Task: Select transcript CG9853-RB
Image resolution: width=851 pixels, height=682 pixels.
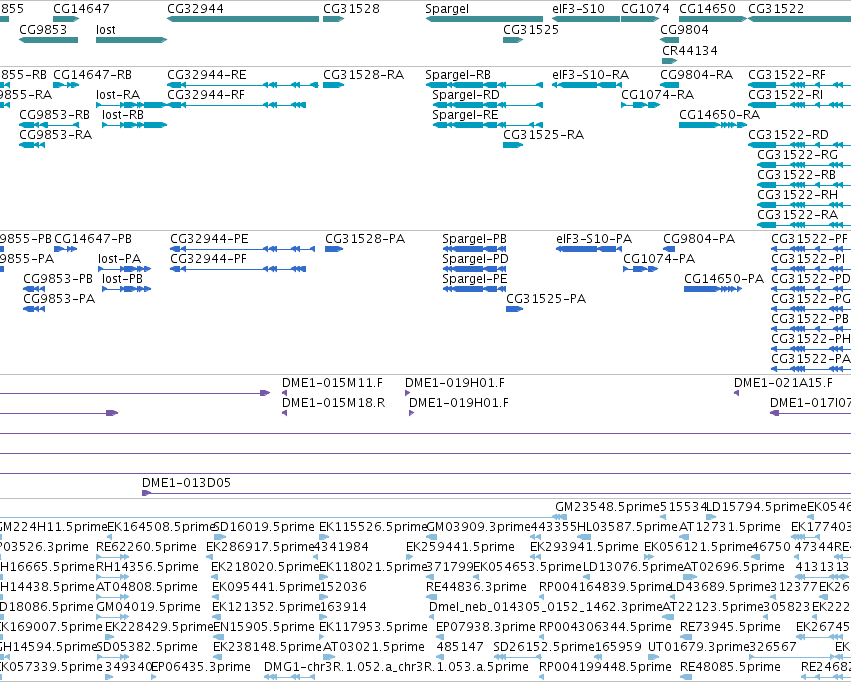Action: click(x=55, y=114)
